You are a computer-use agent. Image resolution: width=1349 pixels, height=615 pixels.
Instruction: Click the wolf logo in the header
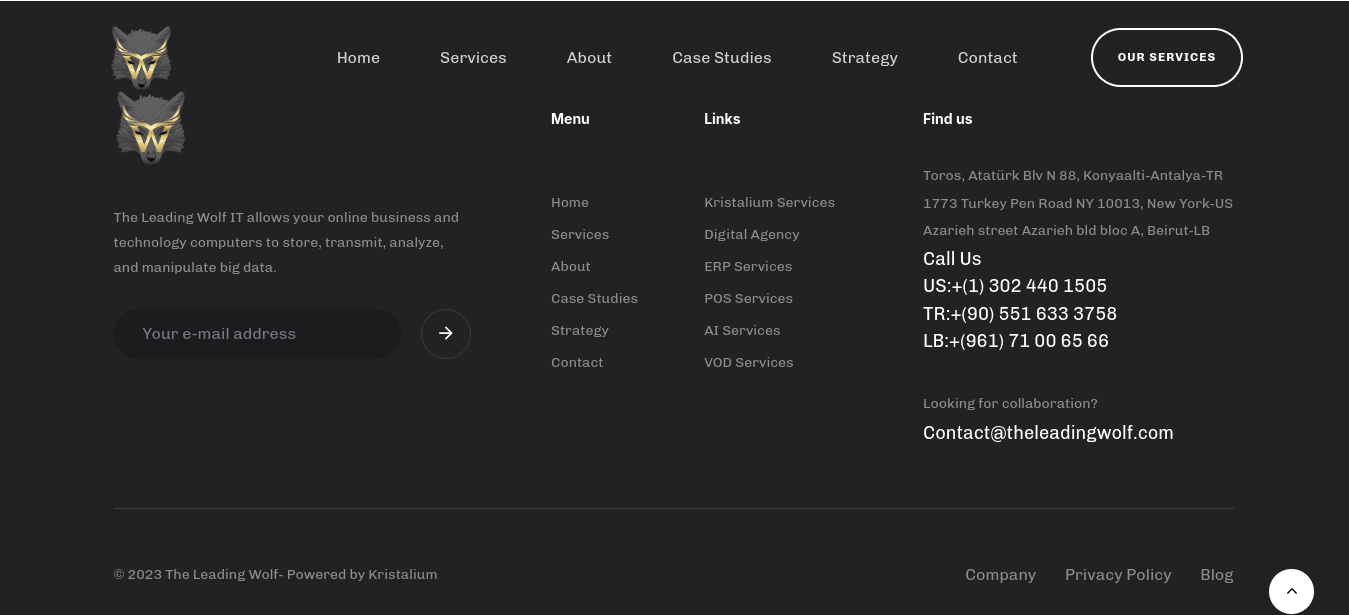click(140, 57)
